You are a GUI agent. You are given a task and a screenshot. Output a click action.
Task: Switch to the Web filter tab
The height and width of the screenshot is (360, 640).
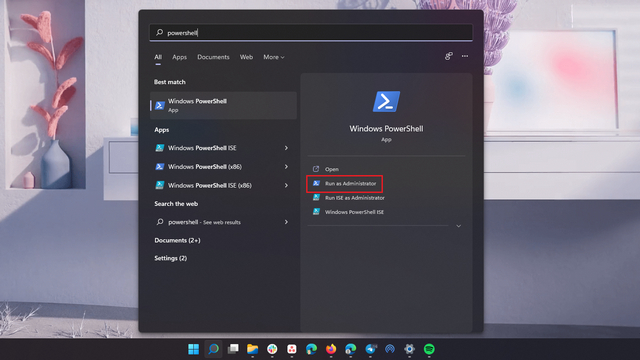[246, 57]
